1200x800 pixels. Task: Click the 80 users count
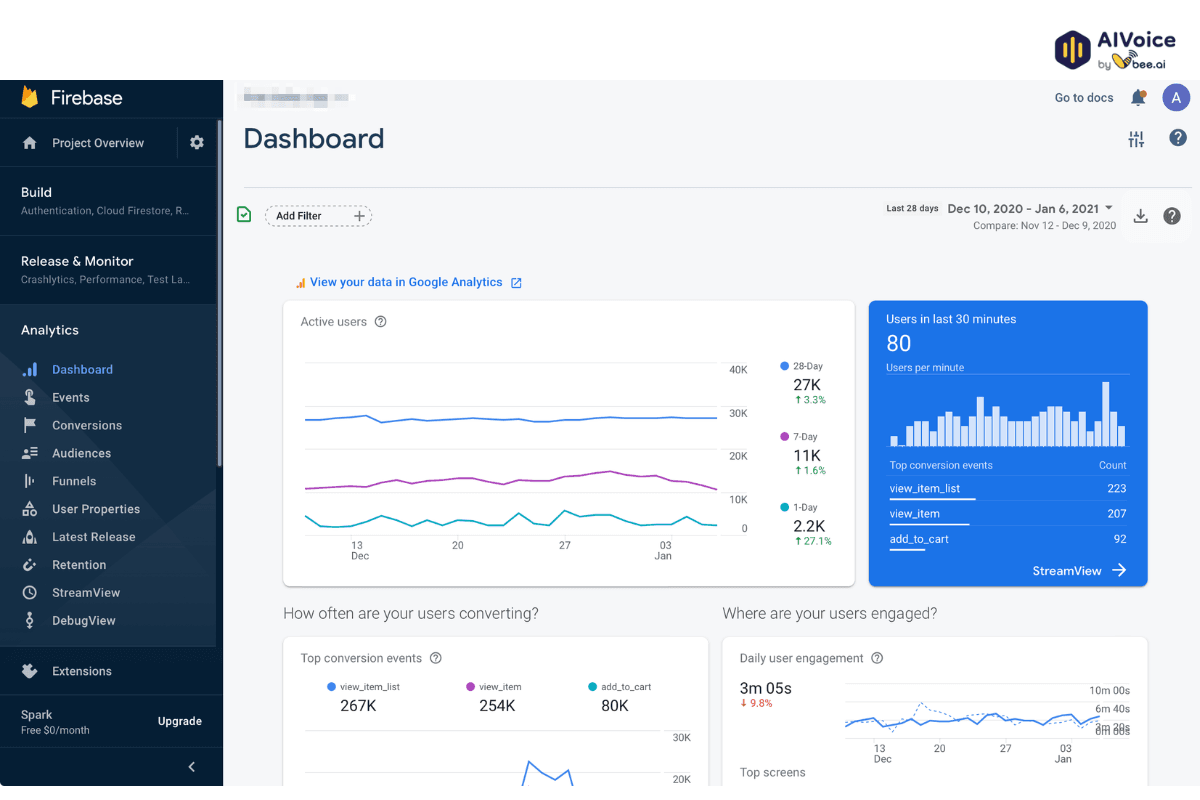899,343
